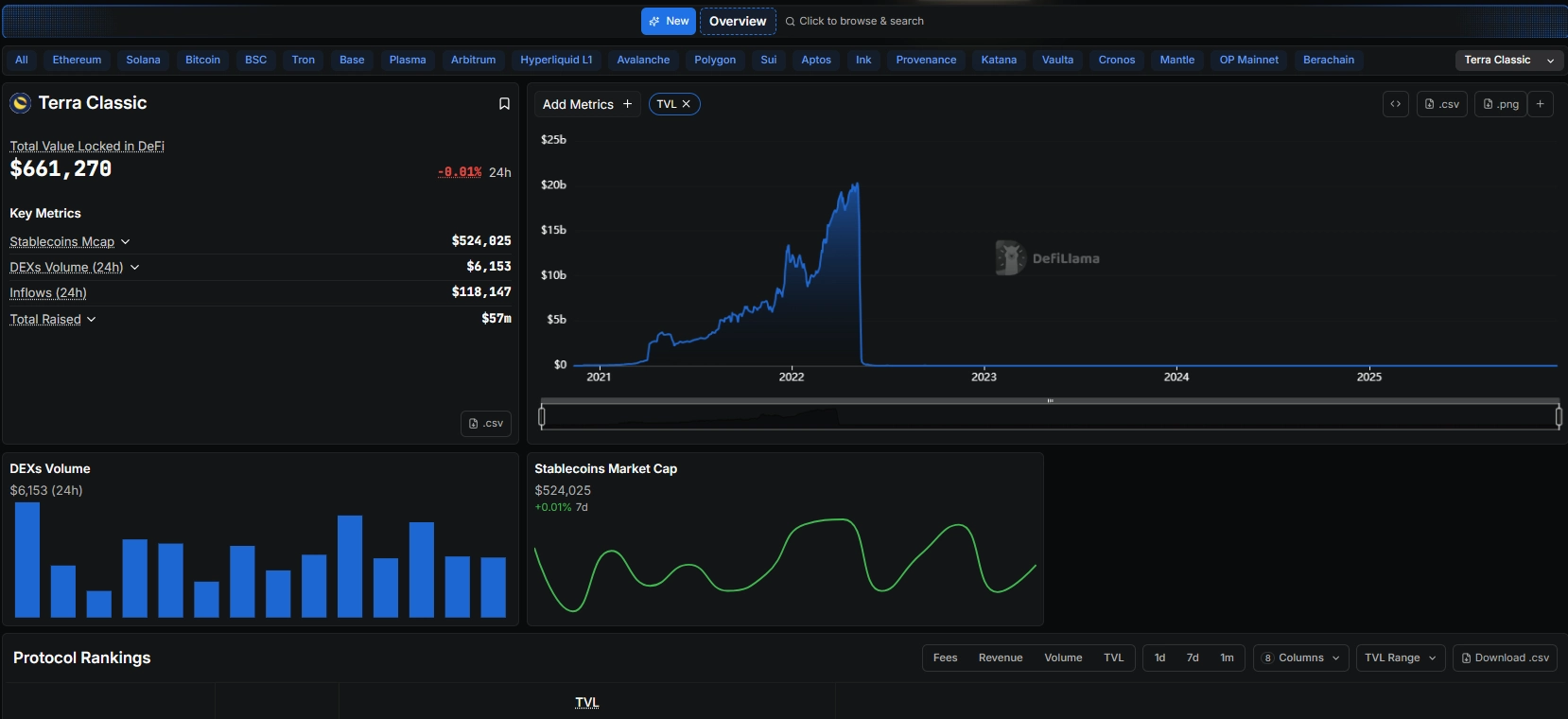Click the search magnifier icon
1568x719 pixels.
point(790,22)
